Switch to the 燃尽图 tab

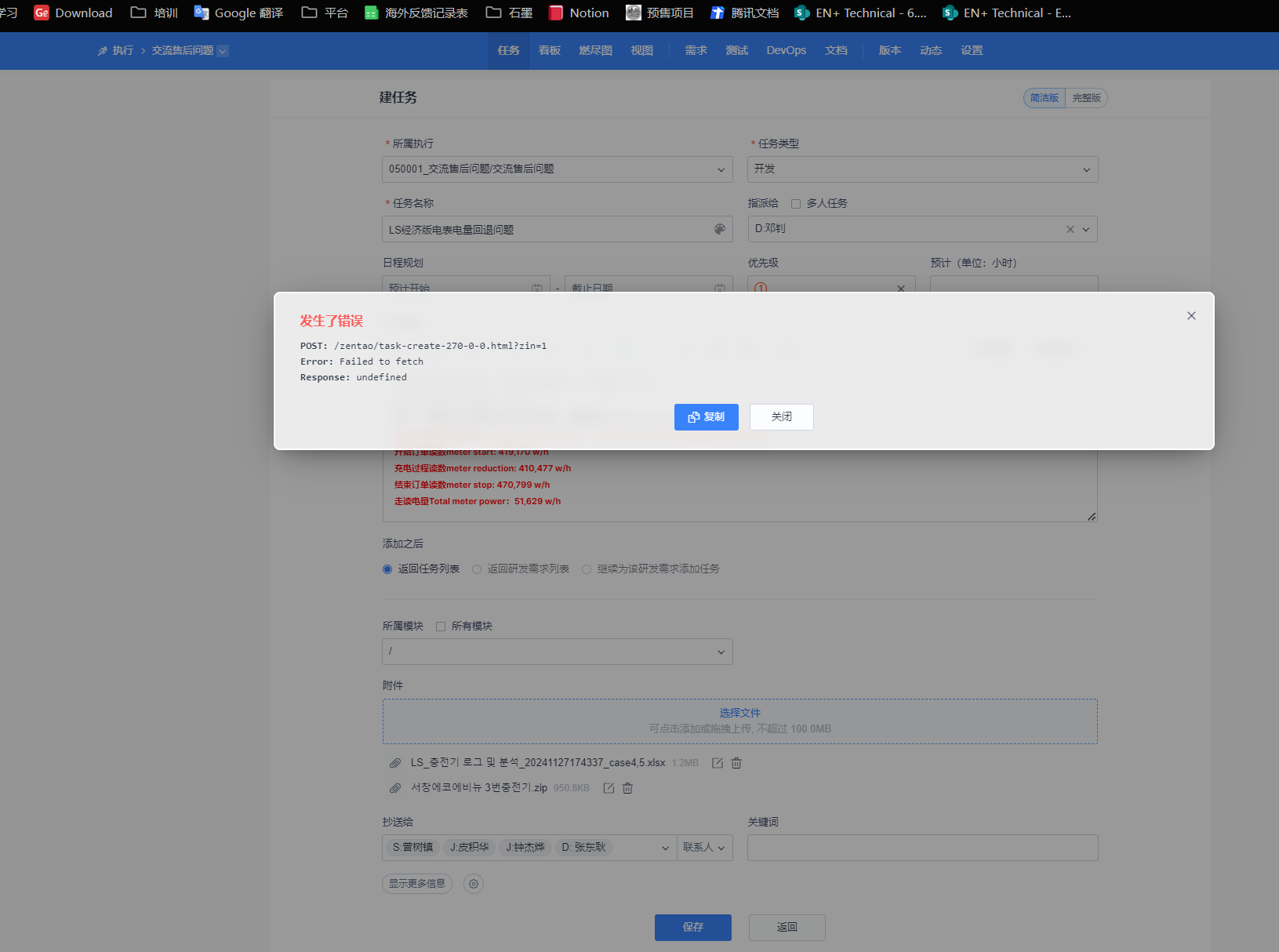(x=596, y=51)
